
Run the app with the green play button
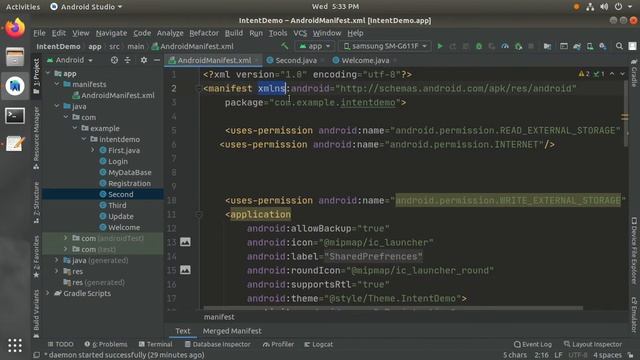pyautogui.click(x=440, y=47)
